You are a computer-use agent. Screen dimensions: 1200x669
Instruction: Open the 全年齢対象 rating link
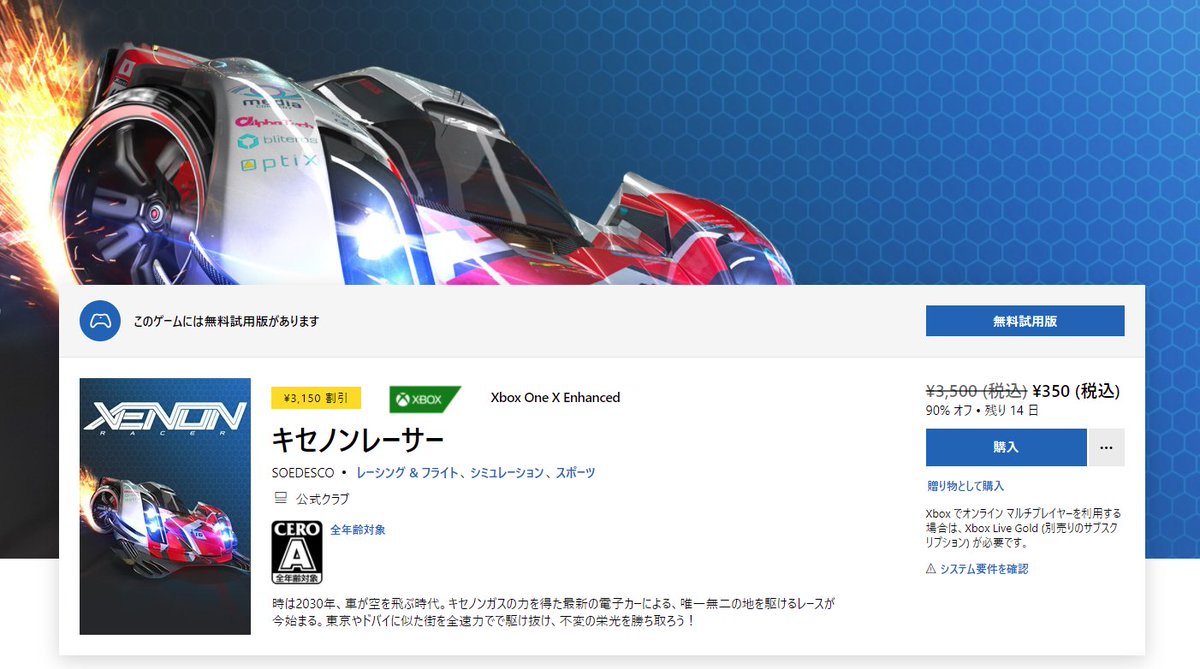[x=358, y=529]
